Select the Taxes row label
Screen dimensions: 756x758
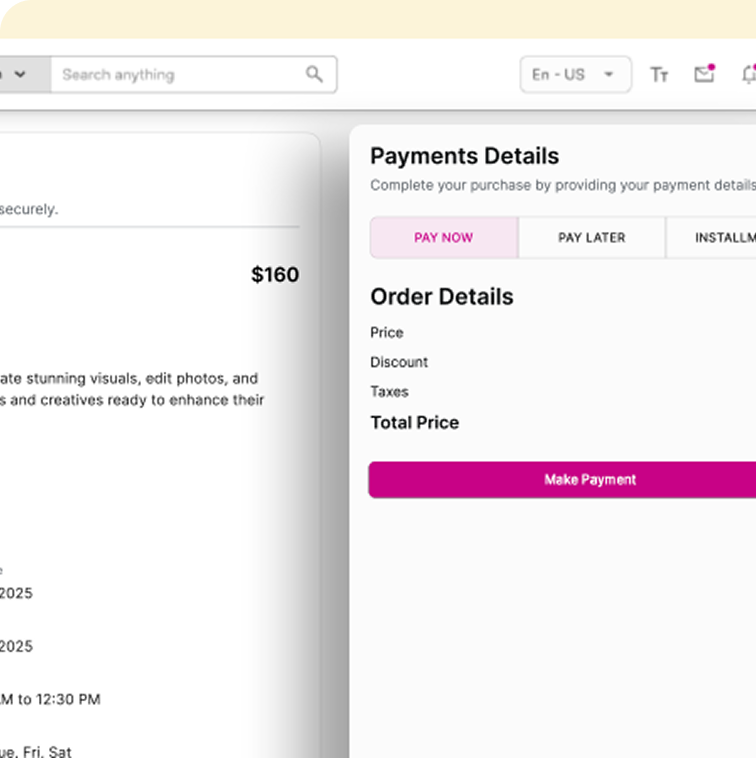tap(389, 392)
